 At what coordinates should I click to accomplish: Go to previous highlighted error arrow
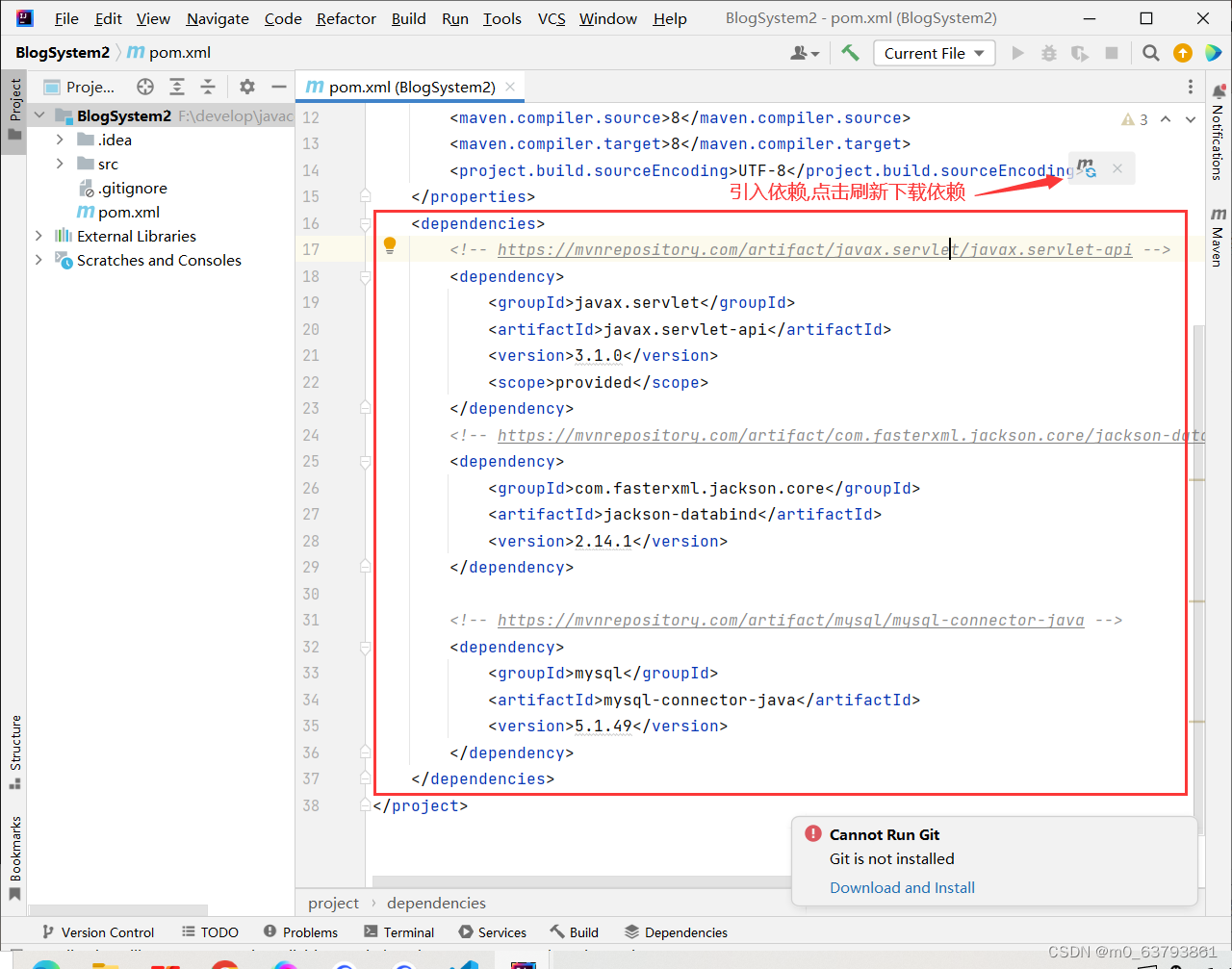[x=1166, y=119]
